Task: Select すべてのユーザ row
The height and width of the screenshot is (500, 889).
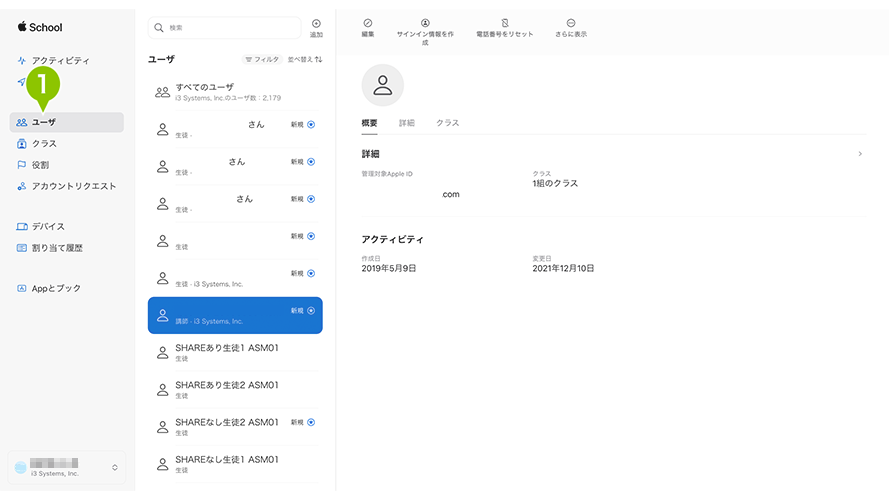Action: pyautogui.click(x=235, y=92)
